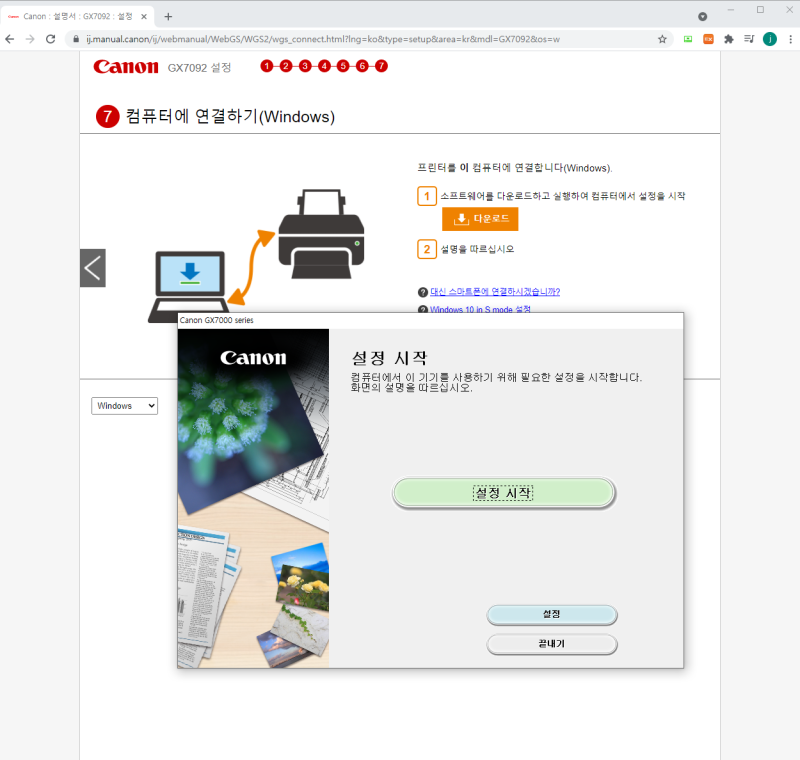Image resolution: width=800 pixels, height=760 pixels.
Task: Click the 다운로드 download button
Action: [479, 219]
